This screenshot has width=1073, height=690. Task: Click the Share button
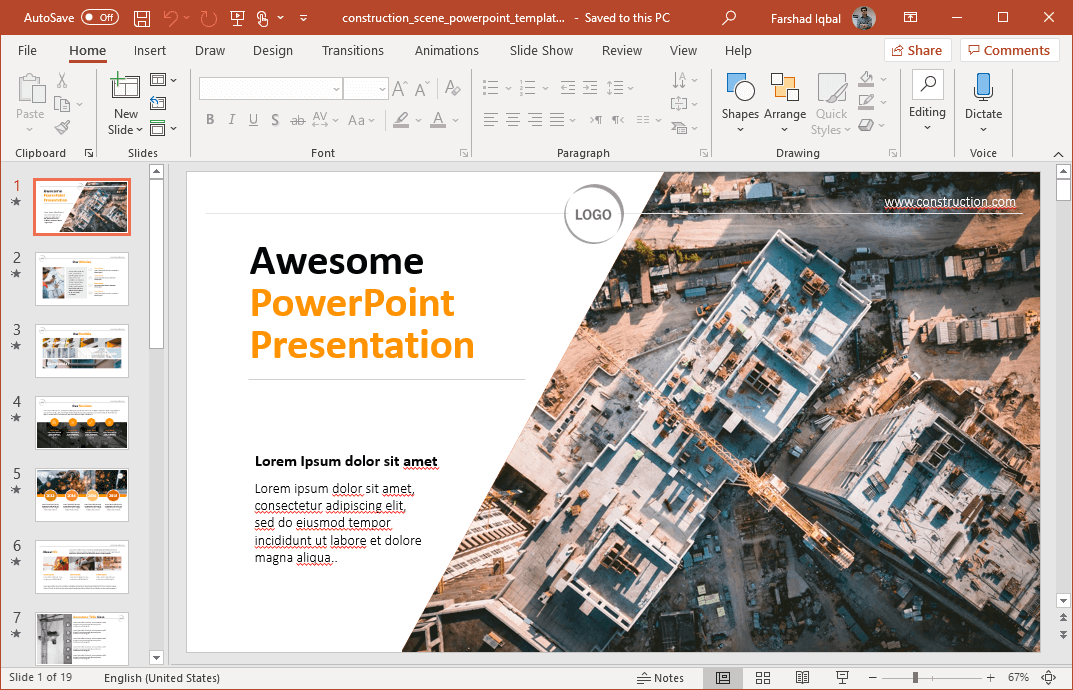point(916,49)
